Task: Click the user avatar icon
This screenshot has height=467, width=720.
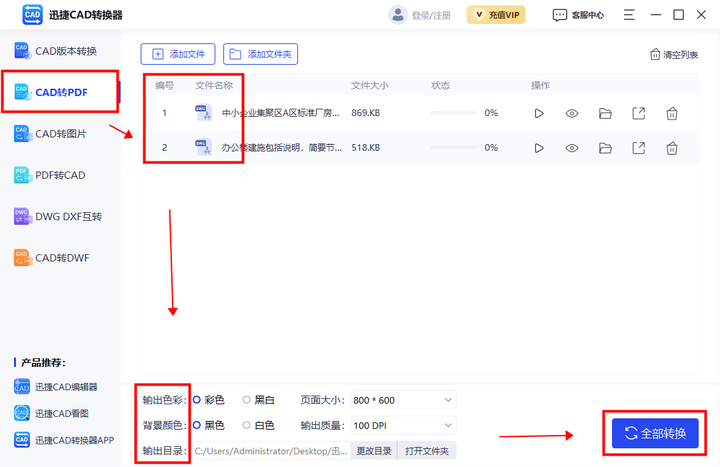Action: pyautogui.click(x=398, y=15)
